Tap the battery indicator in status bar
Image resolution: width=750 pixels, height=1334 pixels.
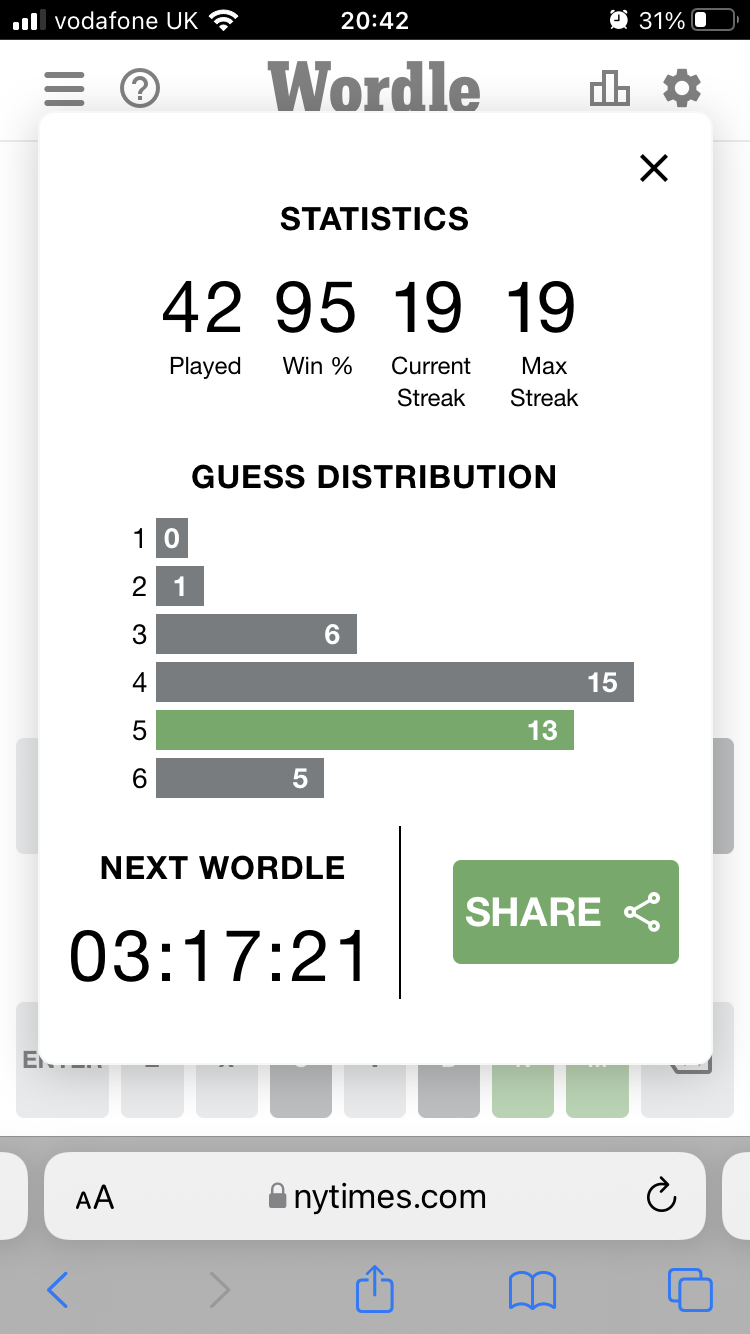(x=713, y=20)
